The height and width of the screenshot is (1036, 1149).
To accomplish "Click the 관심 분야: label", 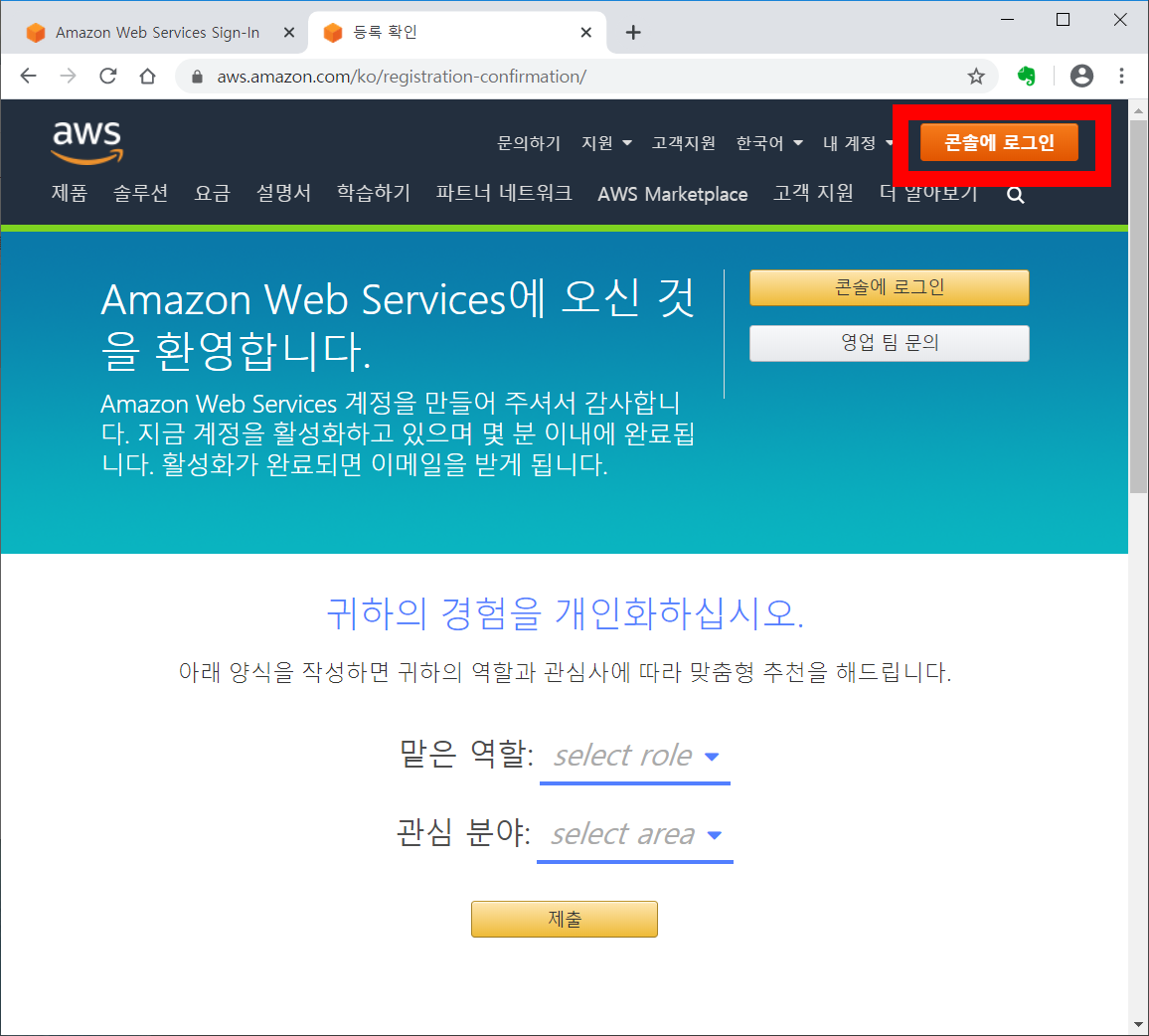I will [463, 831].
